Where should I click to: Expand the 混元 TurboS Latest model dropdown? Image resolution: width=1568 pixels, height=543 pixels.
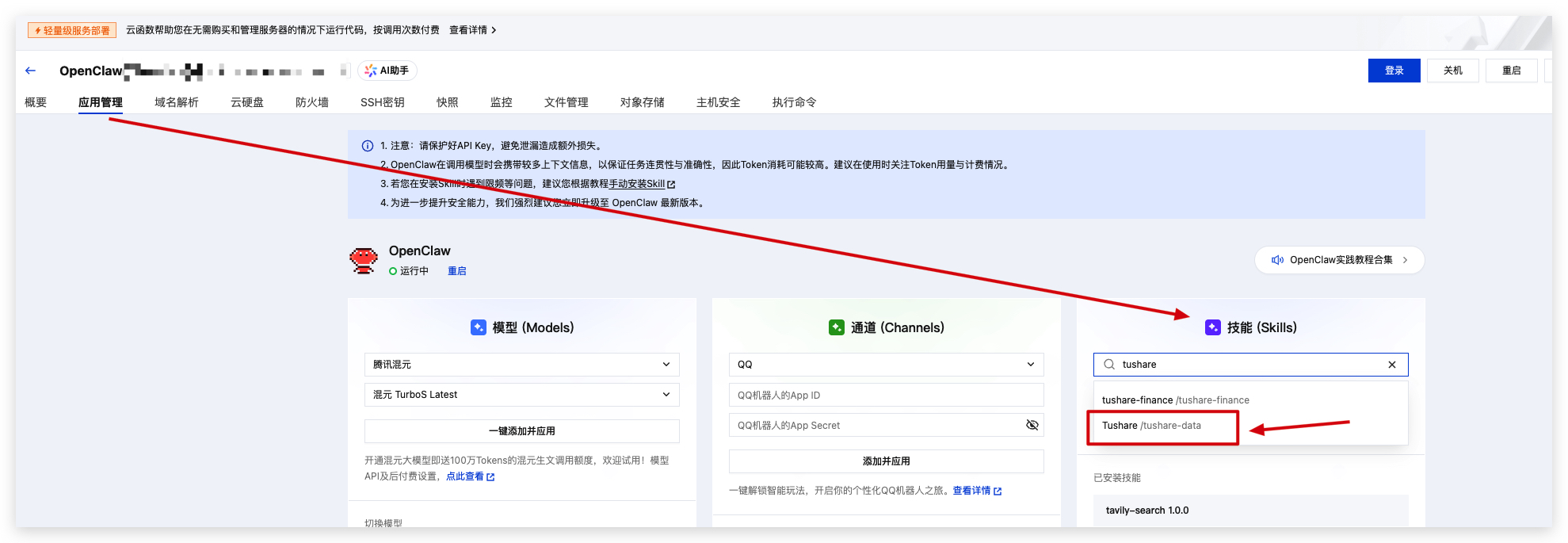click(521, 395)
